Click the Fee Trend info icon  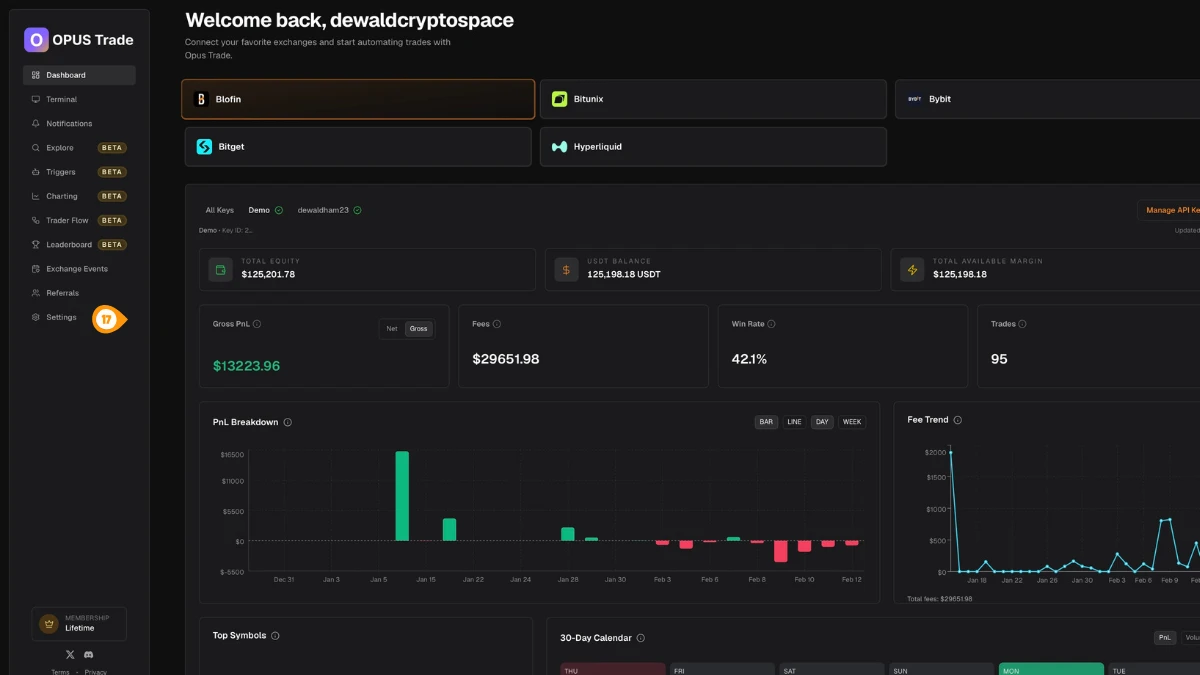tap(958, 420)
